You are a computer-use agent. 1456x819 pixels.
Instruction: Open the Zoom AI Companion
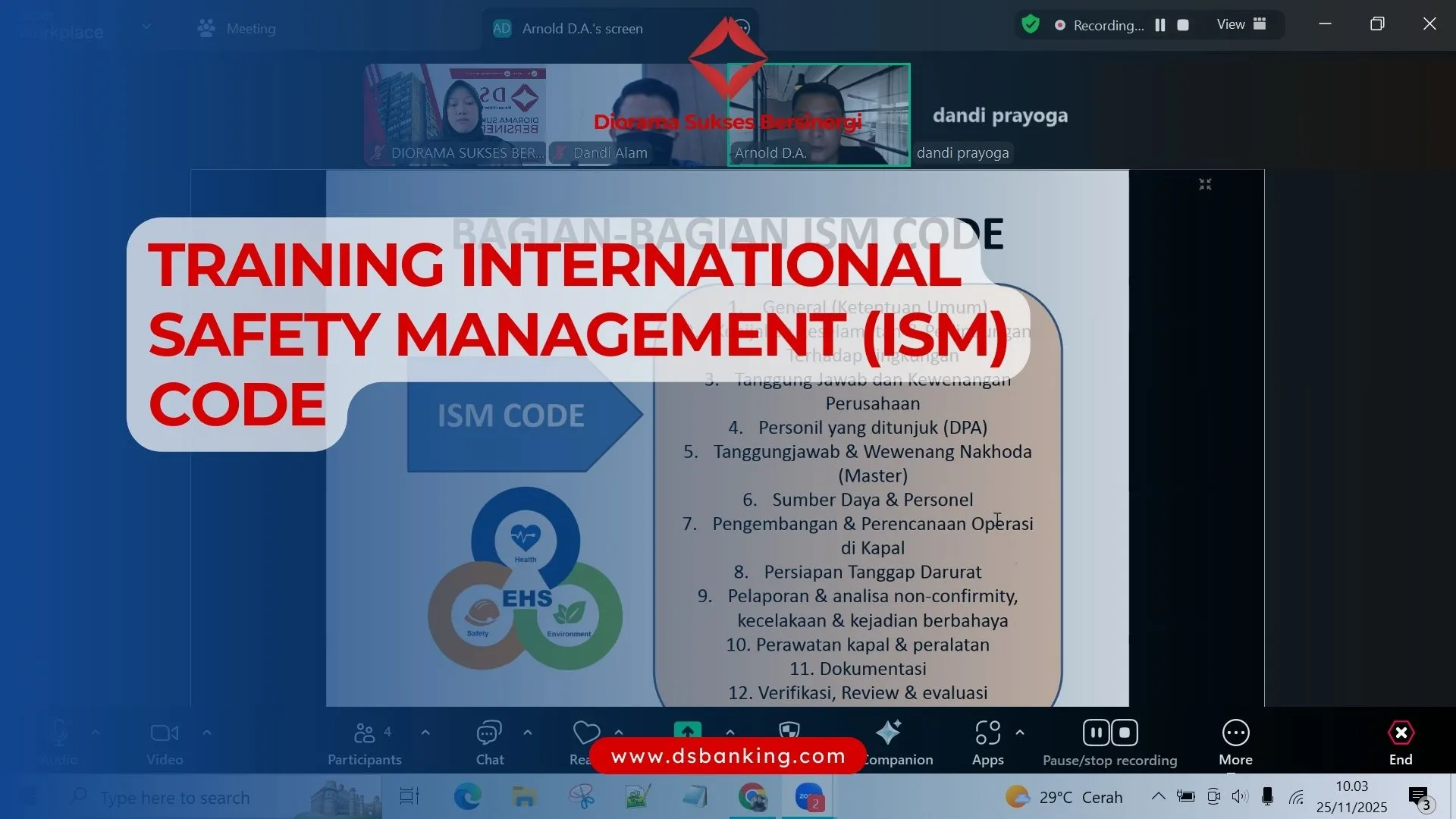[890, 736]
